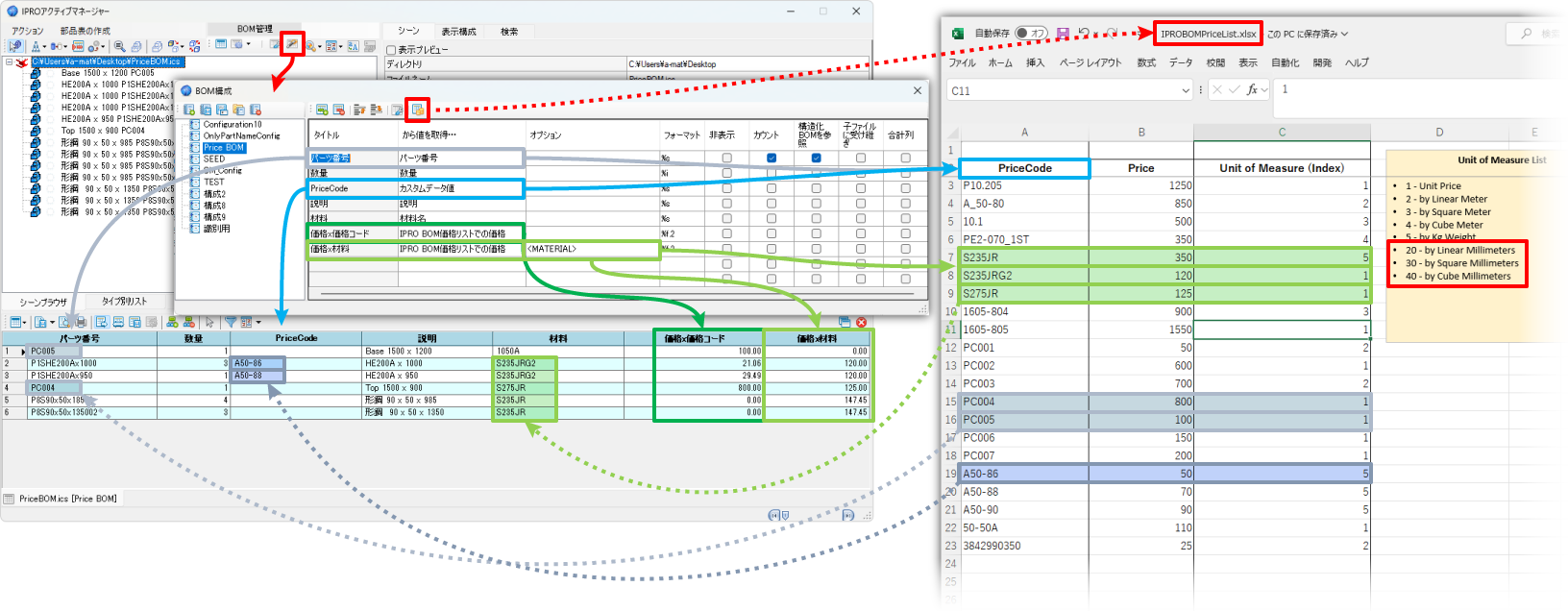The image size is (1568, 611).
Task: Click the new configuration icon above the BOM構成 list
Action: coord(189,110)
